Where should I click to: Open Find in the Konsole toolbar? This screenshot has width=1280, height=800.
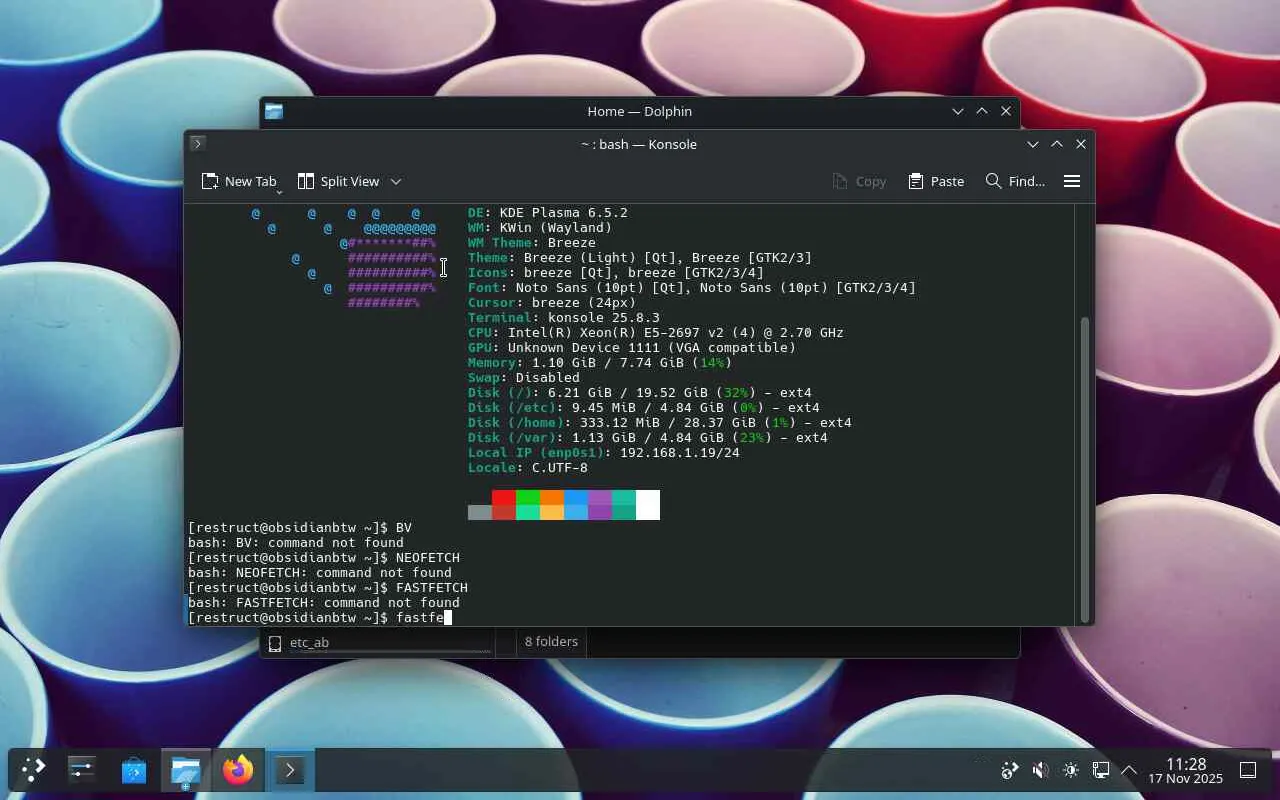pyautogui.click(x=1015, y=181)
